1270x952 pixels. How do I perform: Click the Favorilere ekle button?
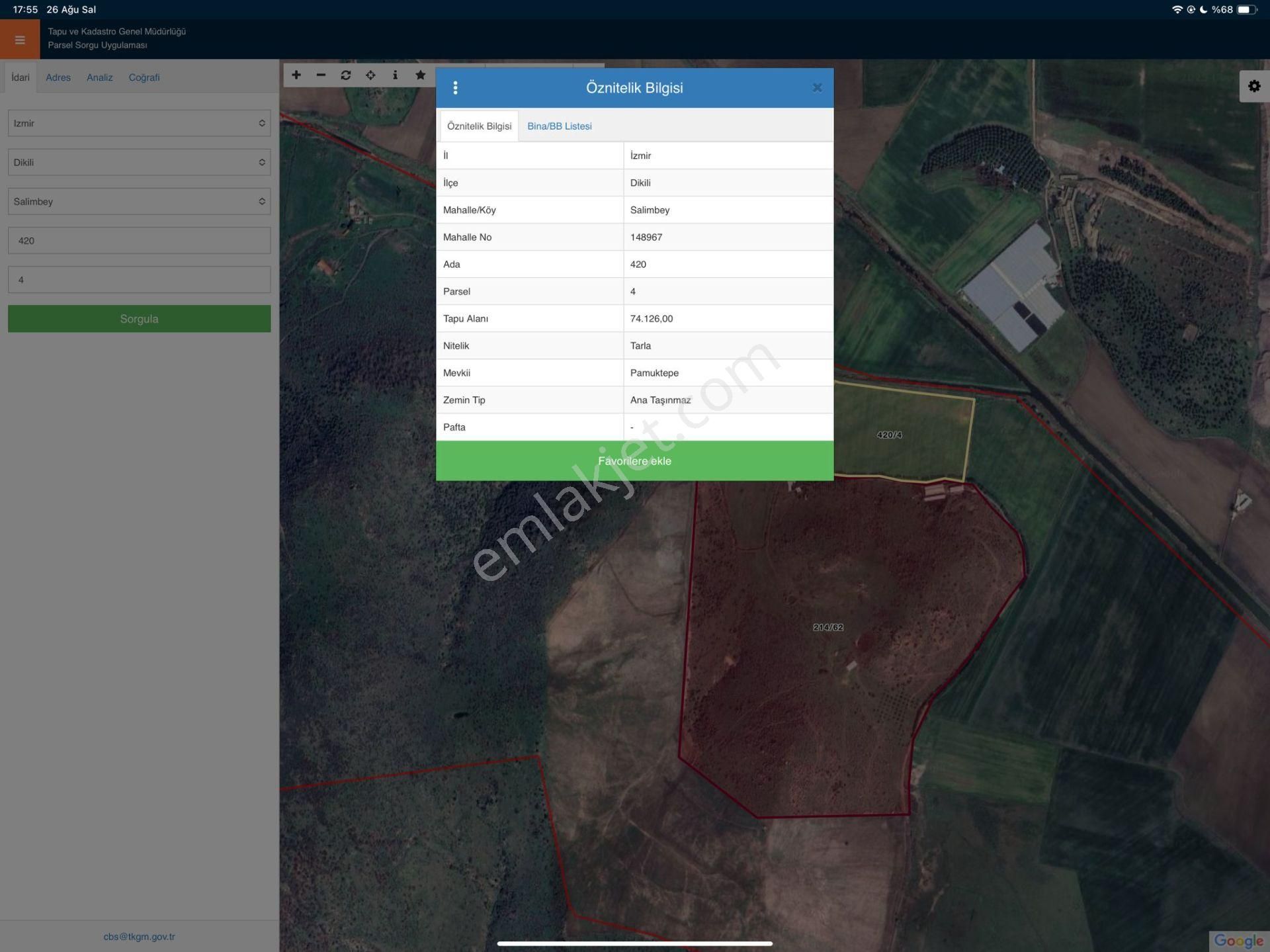click(634, 461)
